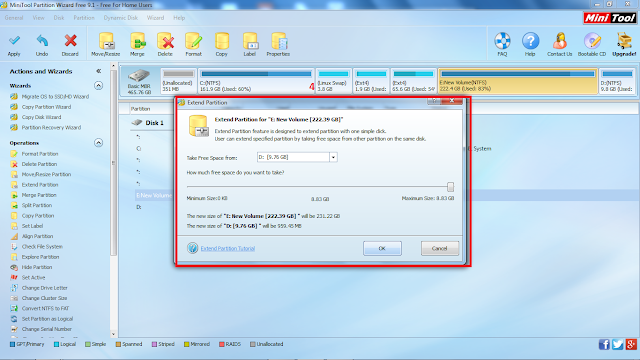Choose Hide Partition operation
The image size is (640, 360).
click(x=37, y=267)
